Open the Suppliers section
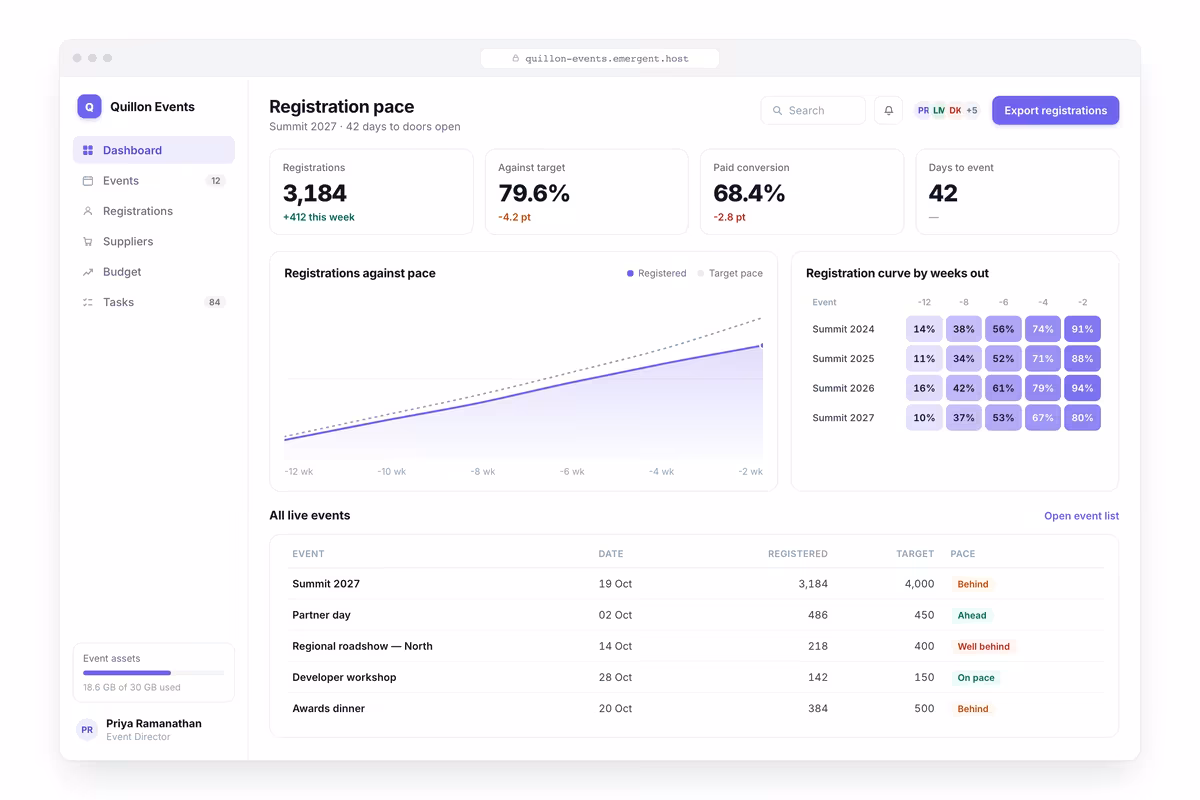 click(154, 242)
